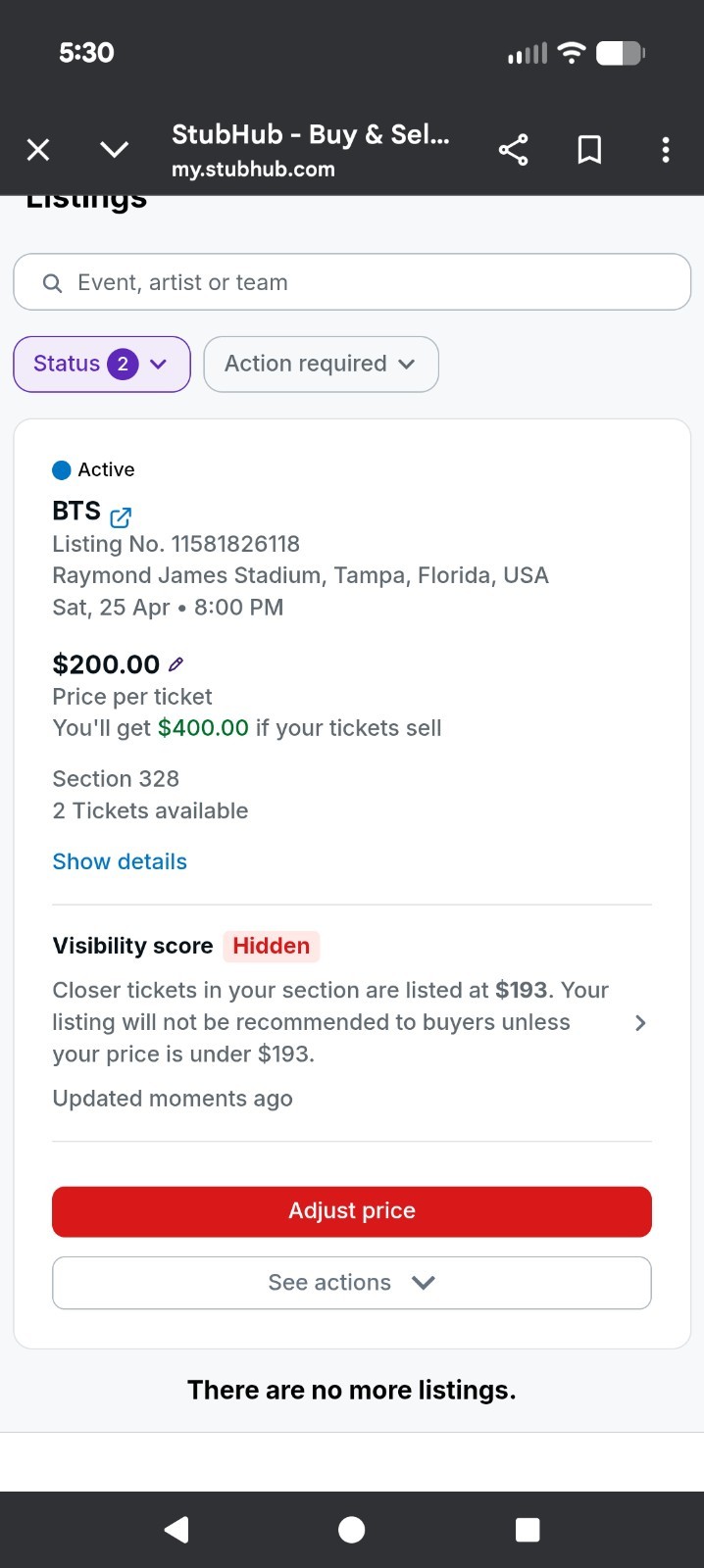The width and height of the screenshot is (704, 1568).
Task: Click the search magnifier icon
Action: (x=52, y=282)
